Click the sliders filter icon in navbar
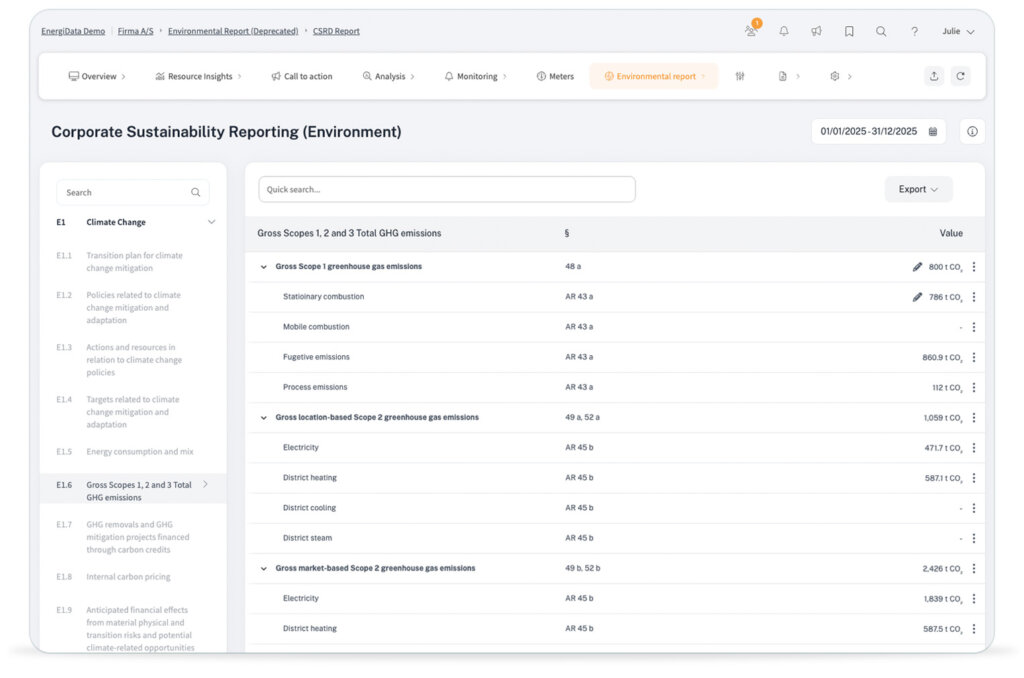1024x678 pixels. (740, 76)
